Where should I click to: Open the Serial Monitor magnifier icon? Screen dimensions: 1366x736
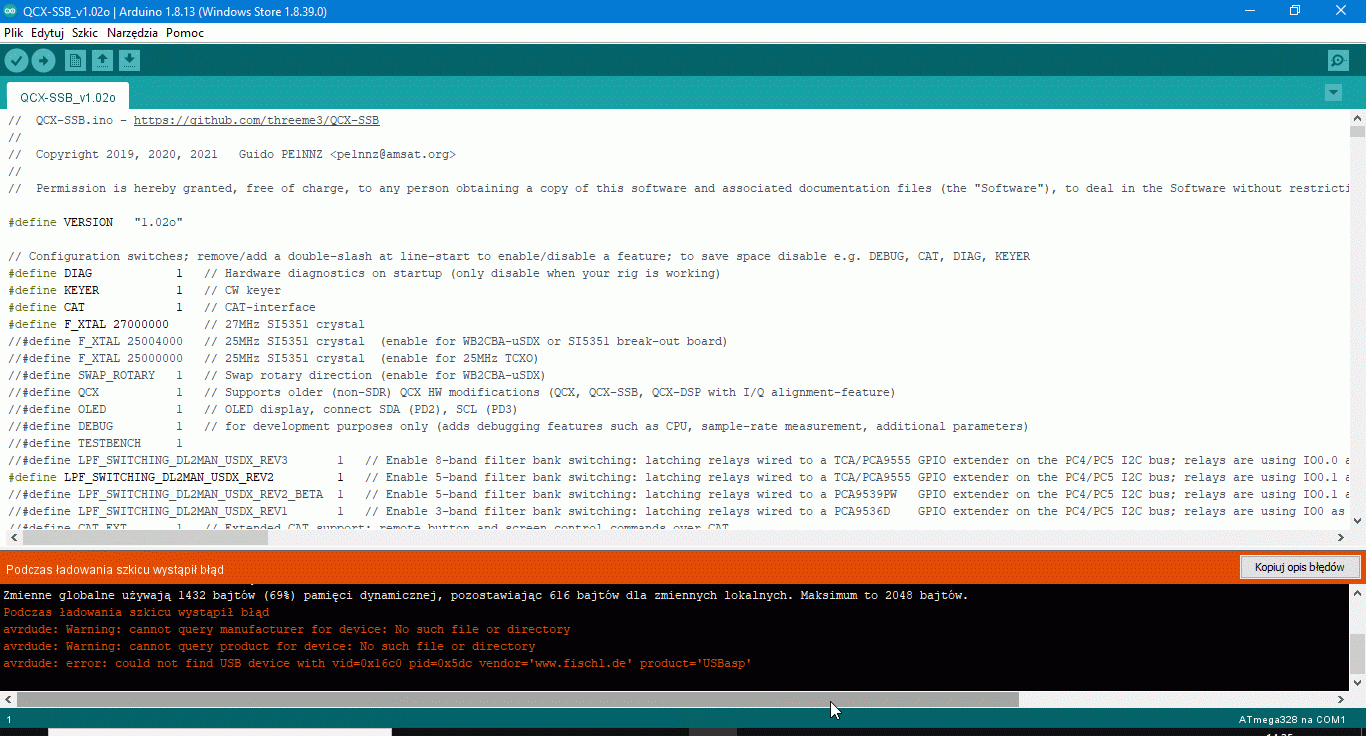tap(1338, 61)
